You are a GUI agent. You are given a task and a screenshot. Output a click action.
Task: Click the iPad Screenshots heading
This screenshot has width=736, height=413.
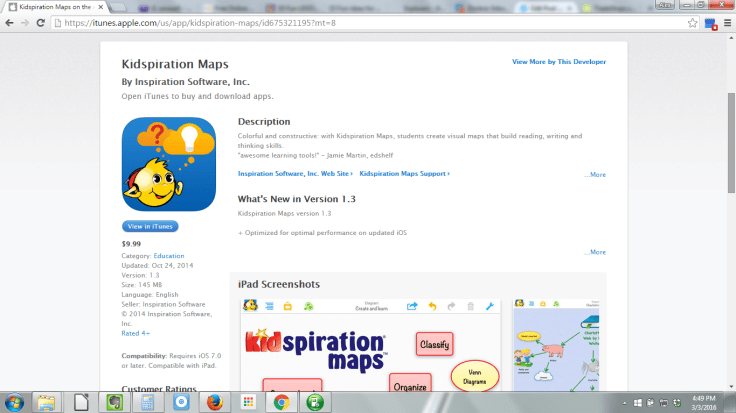[x=279, y=284]
